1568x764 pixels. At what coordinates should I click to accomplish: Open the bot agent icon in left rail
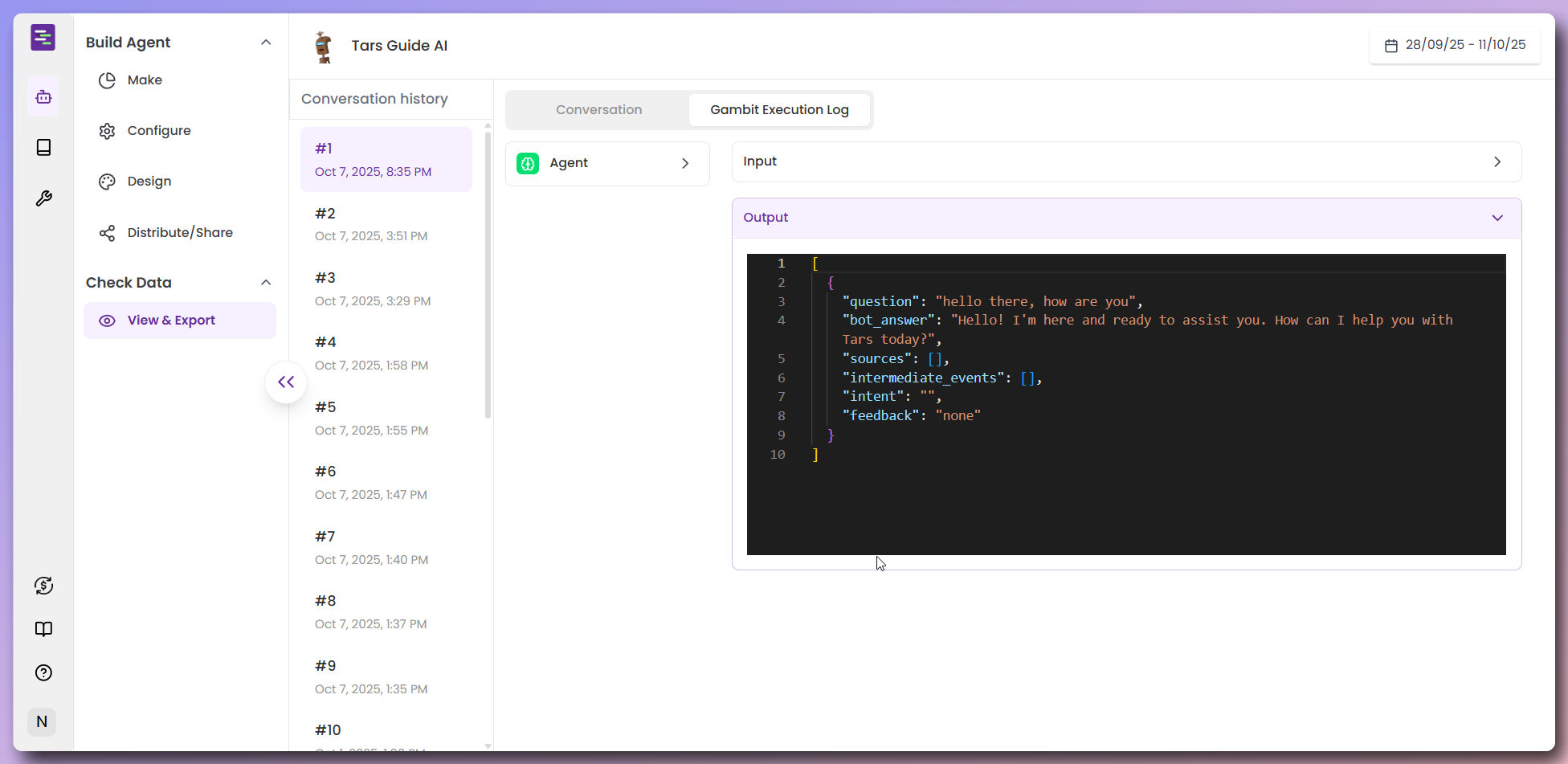[43, 97]
